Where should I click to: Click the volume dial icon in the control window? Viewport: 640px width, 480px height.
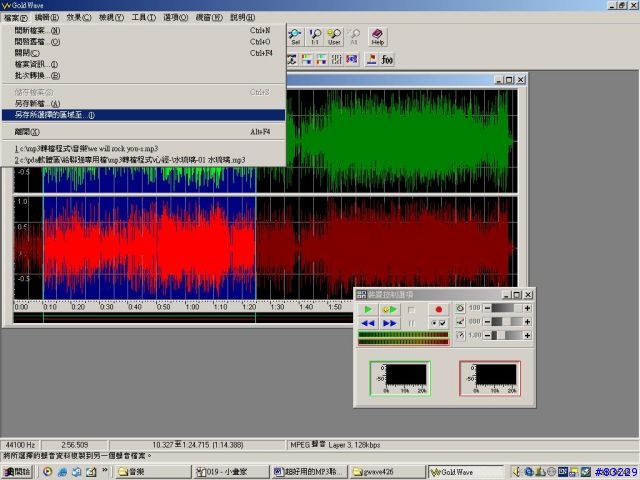pos(460,308)
